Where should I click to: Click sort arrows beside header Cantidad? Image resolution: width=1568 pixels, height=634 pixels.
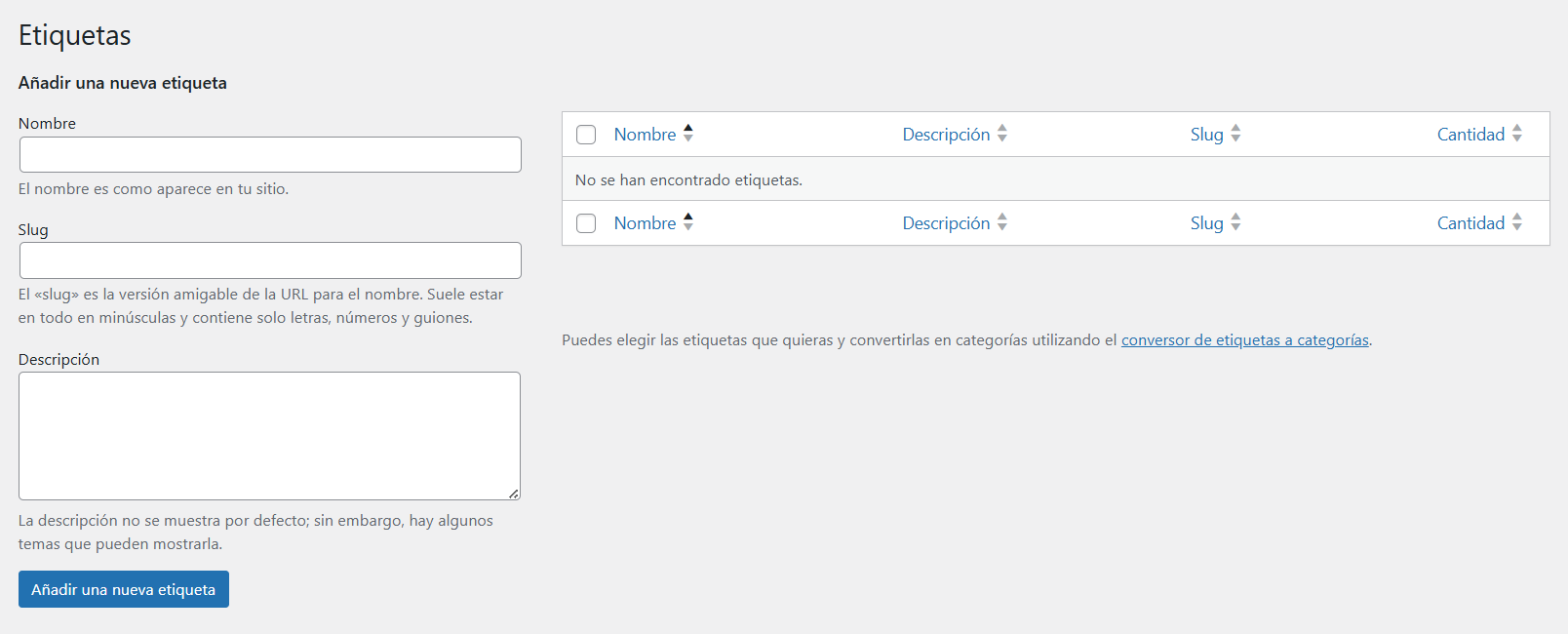click(x=1517, y=134)
